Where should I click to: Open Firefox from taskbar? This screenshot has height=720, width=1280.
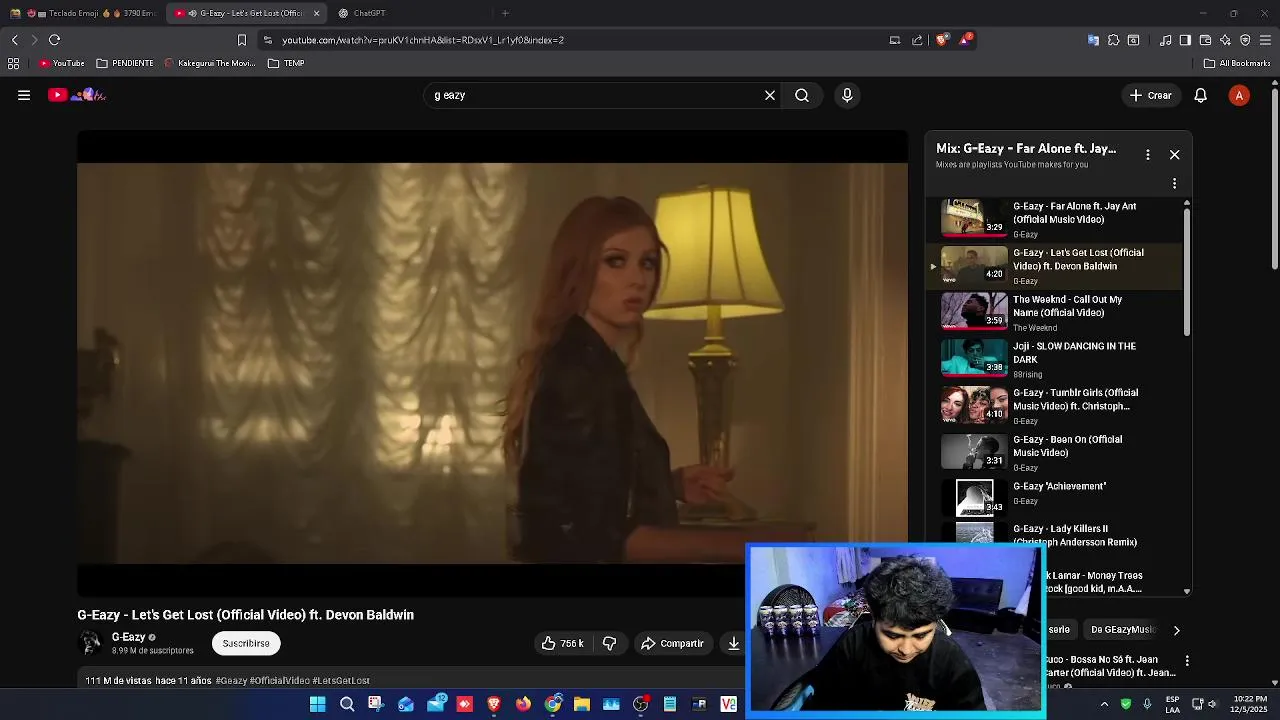pyautogui.click(x=523, y=704)
